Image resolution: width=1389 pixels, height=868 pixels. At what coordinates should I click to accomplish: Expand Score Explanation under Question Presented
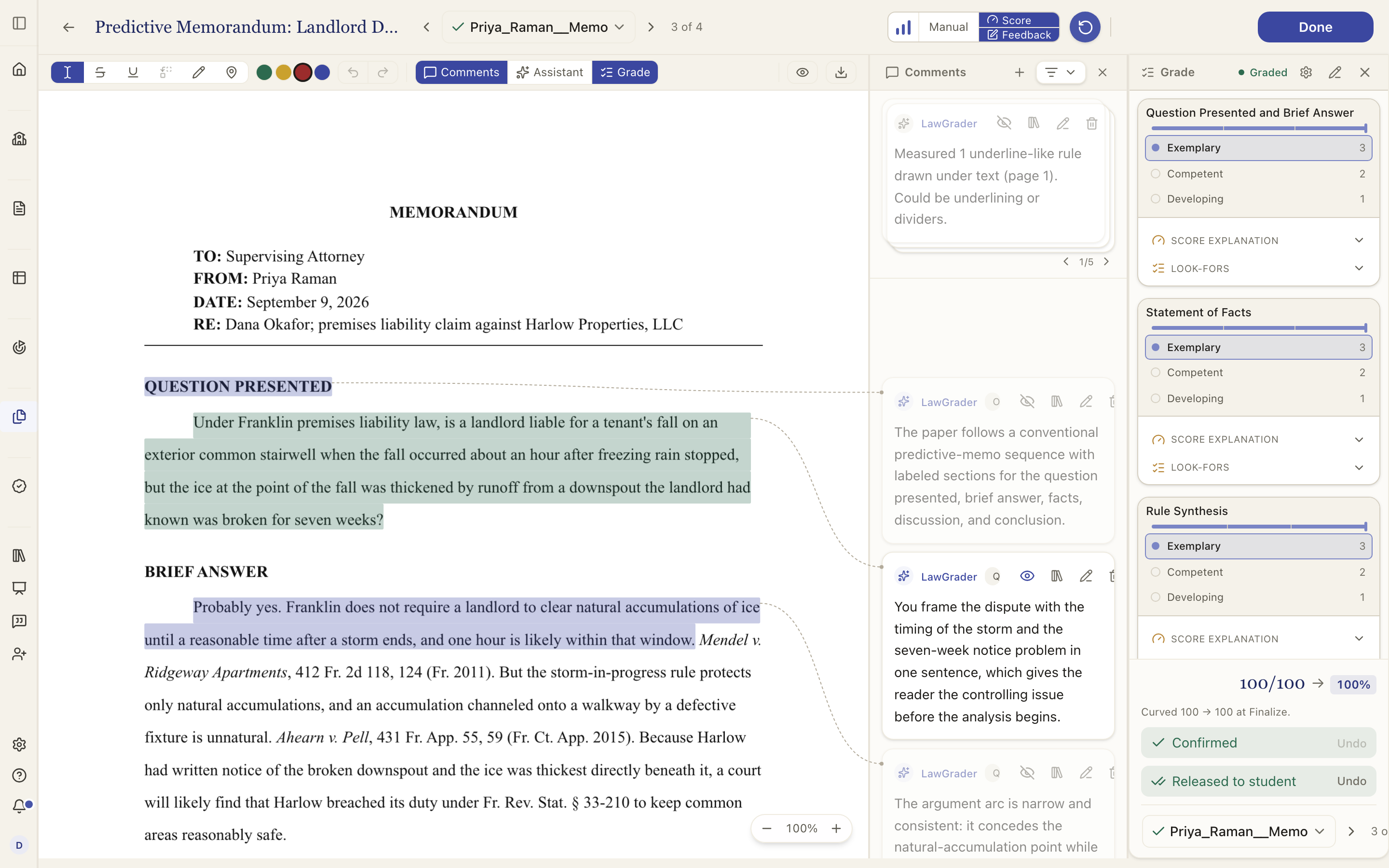[x=1258, y=241]
